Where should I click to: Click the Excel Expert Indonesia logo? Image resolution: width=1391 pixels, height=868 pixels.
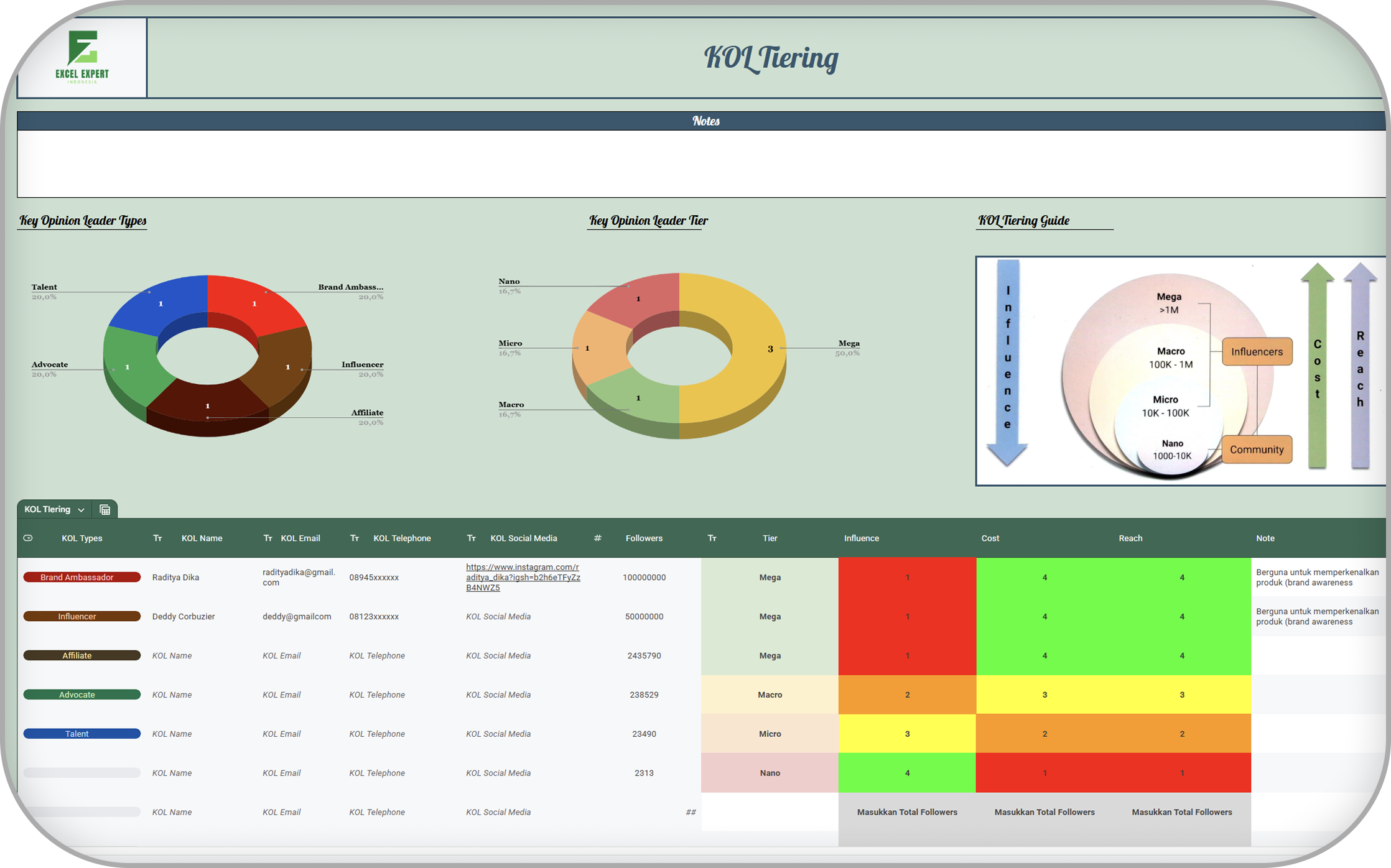pos(82,57)
